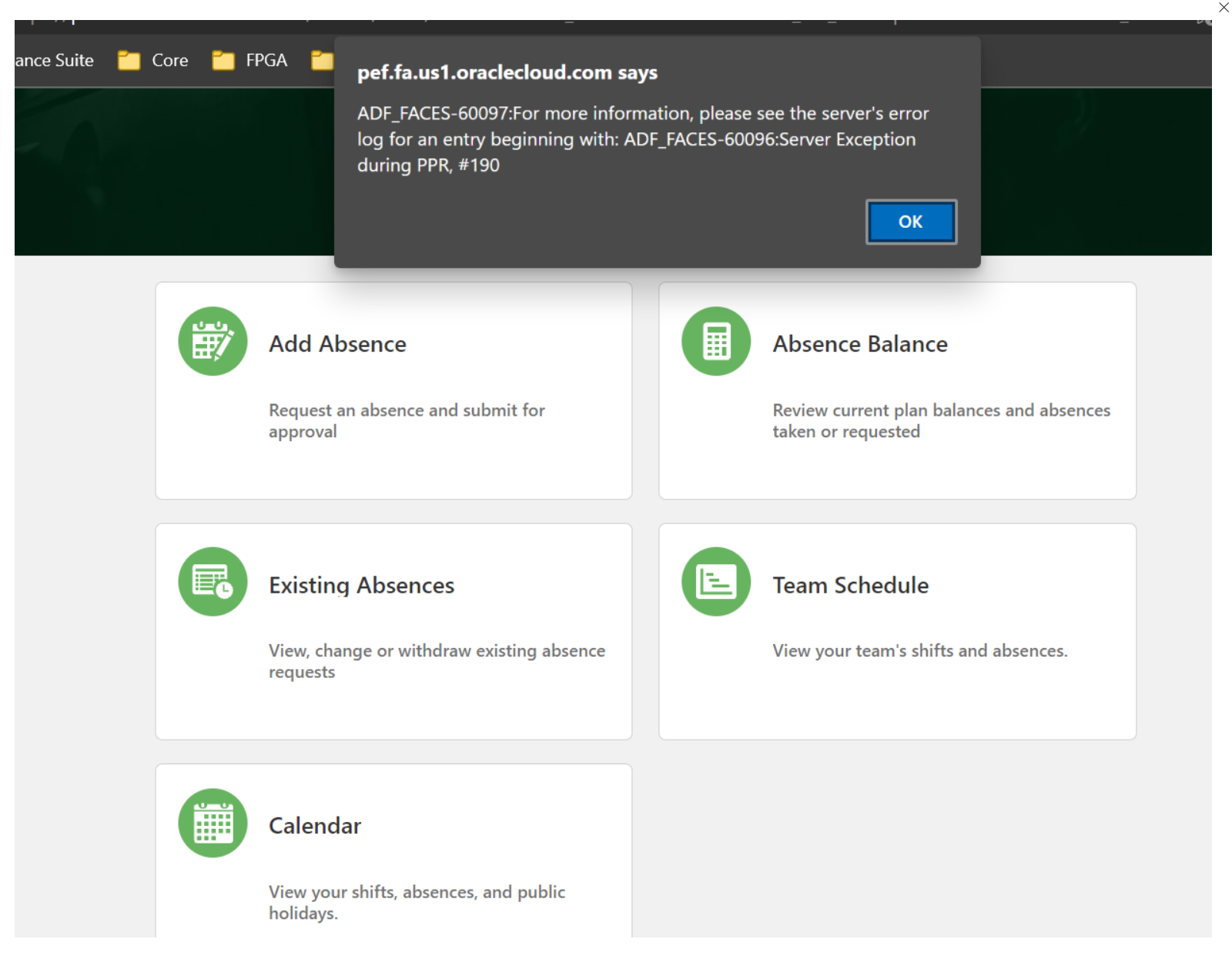View your team's shifts via Team Schedule
Viewport: 1232px width, 959px height.
click(x=897, y=631)
